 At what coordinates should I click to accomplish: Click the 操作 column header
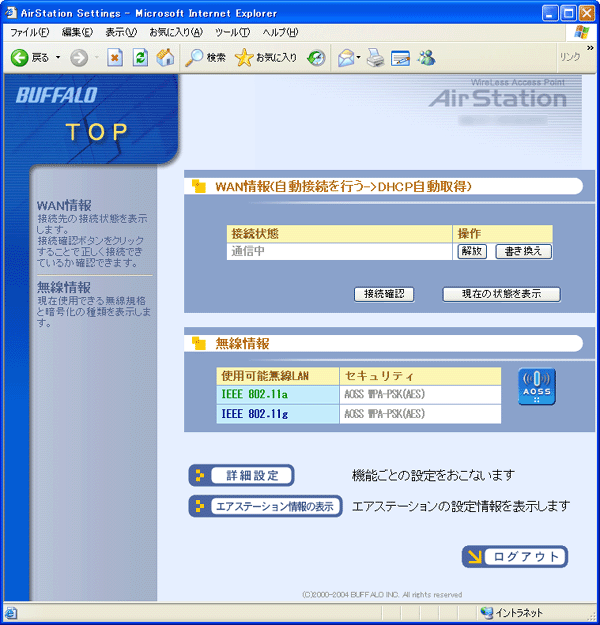[503, 234]
